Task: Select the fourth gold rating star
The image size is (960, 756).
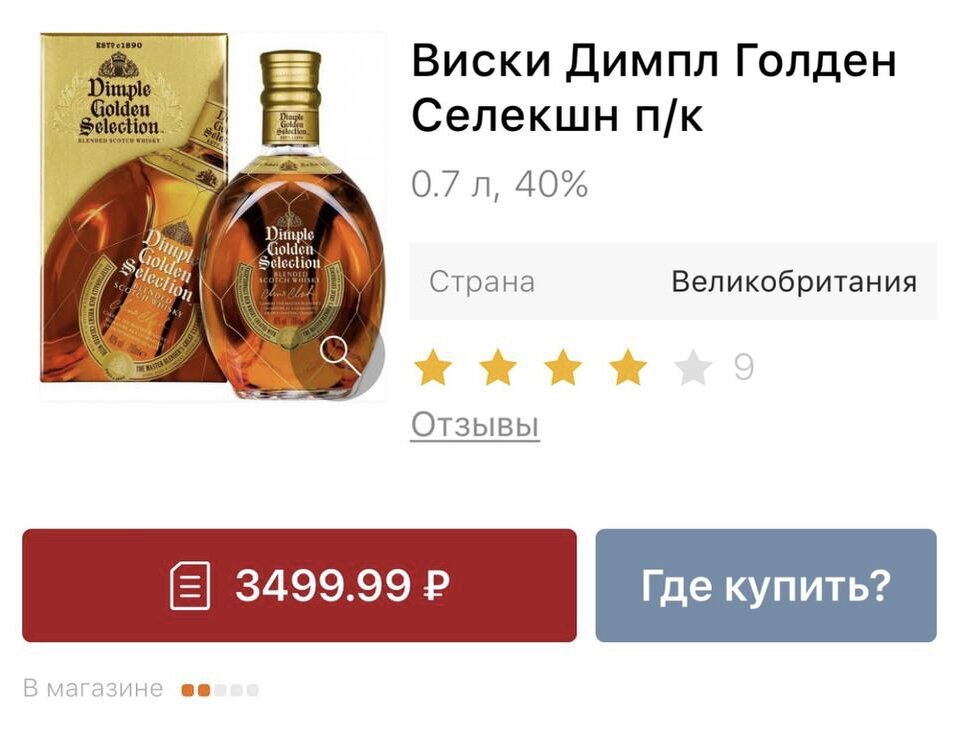Action: pyautogui.click(x=628, y=367)
